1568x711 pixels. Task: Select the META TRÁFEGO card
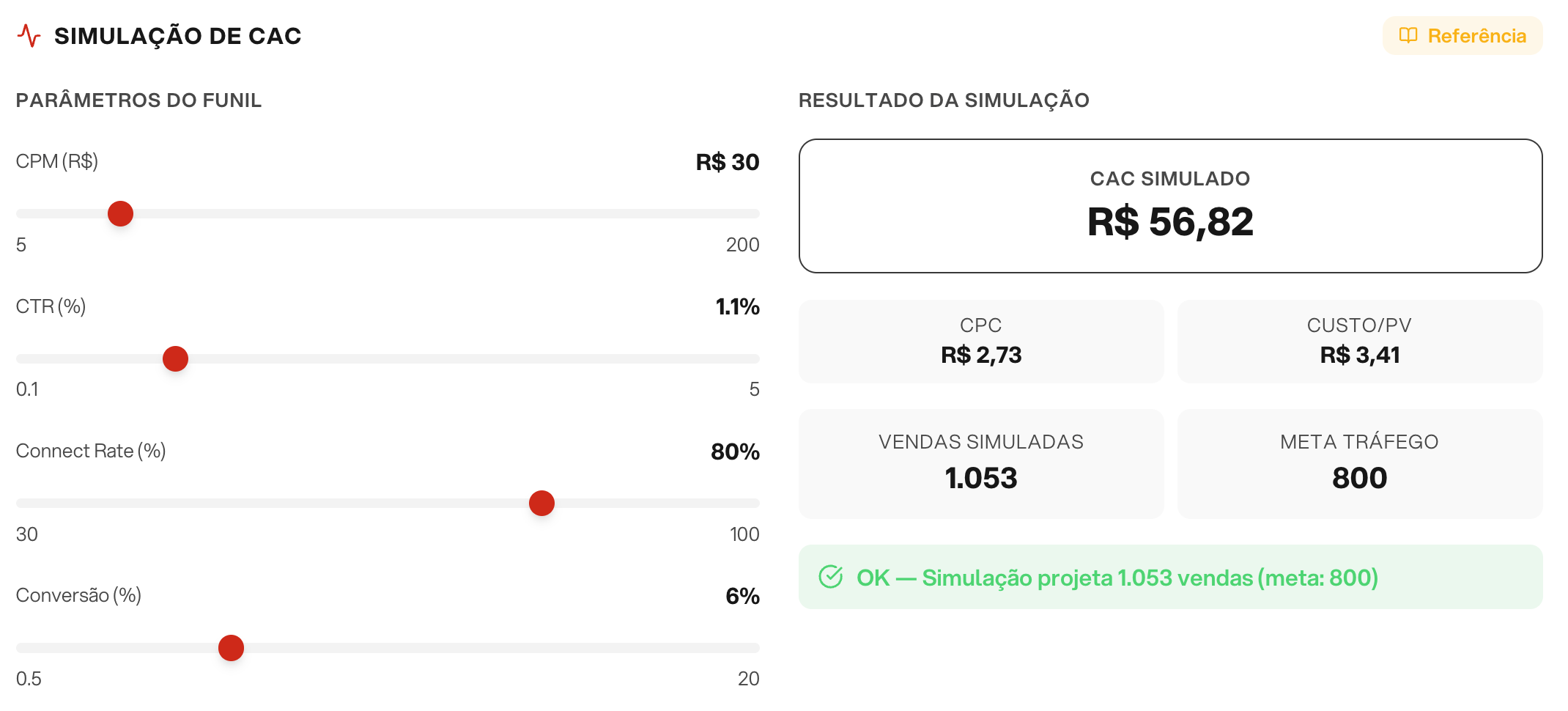point(1359,463)
